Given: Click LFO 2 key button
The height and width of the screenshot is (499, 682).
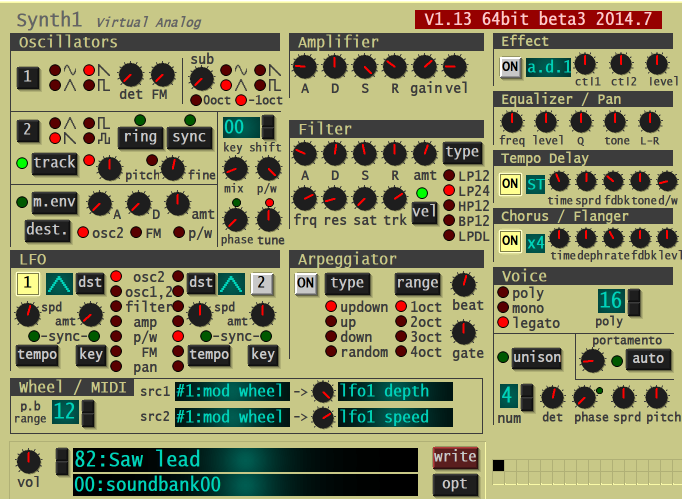Looking at the screenshot, I should point(263,355).
